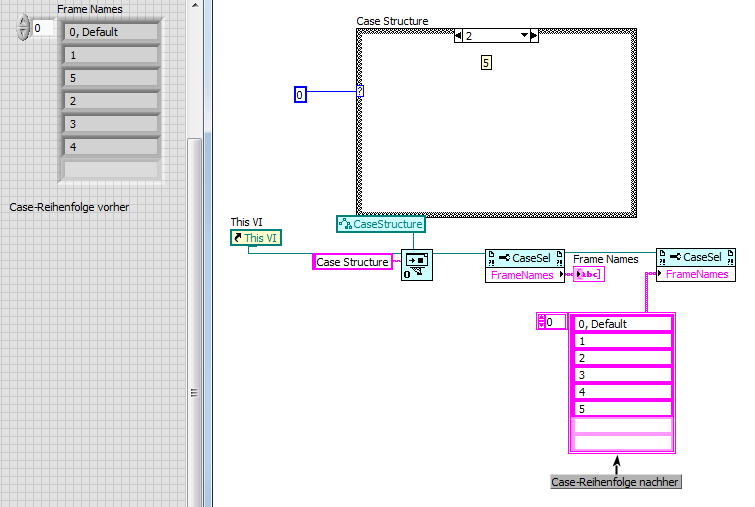Click the Case-Reihenfolge nachher comment label

tap(616, 482)
